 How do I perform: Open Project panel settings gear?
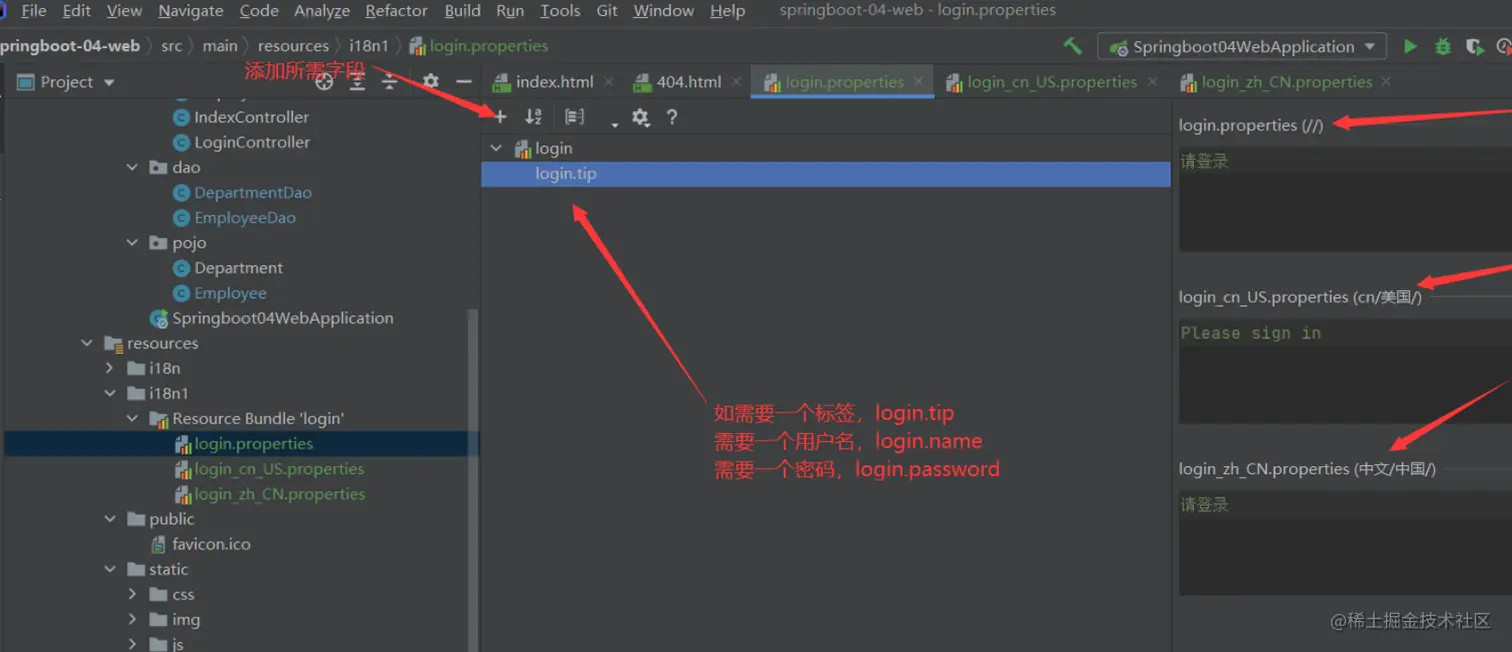430,82
